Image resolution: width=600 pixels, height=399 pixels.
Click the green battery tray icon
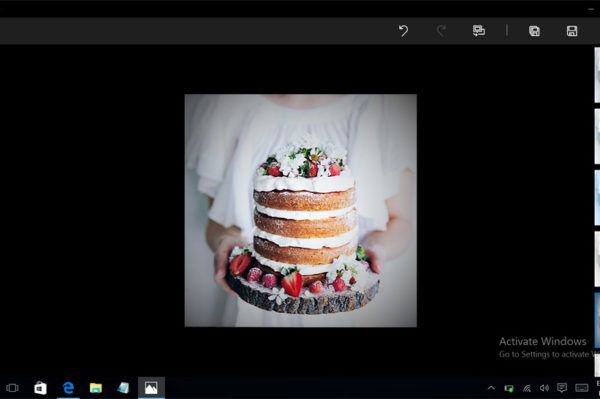[x=509, y=388]
